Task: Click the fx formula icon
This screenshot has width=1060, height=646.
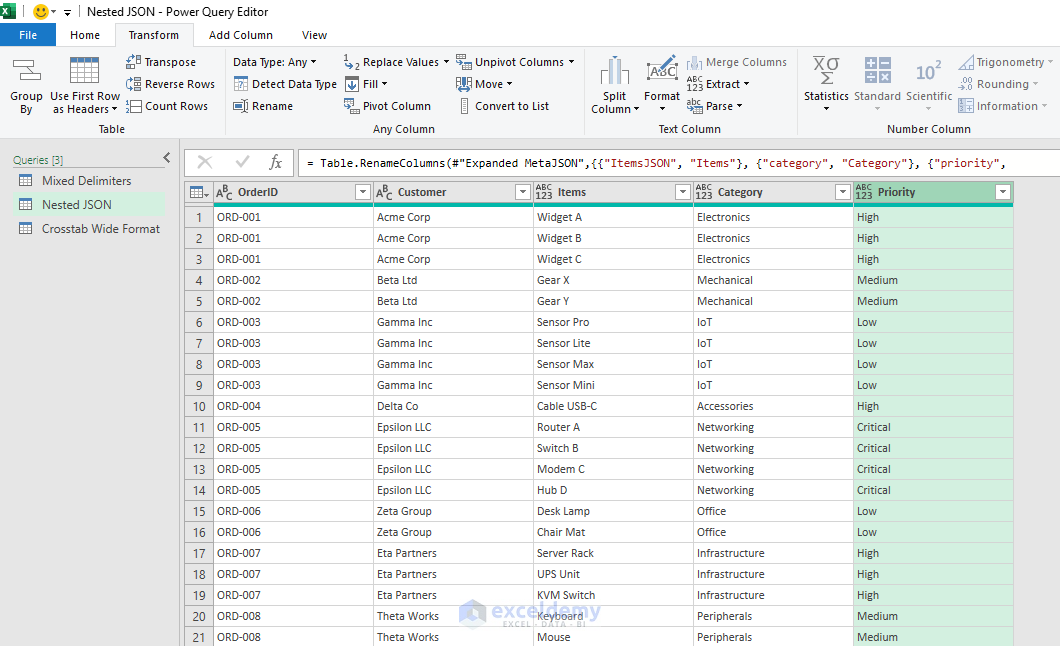Action: point(275,163)
